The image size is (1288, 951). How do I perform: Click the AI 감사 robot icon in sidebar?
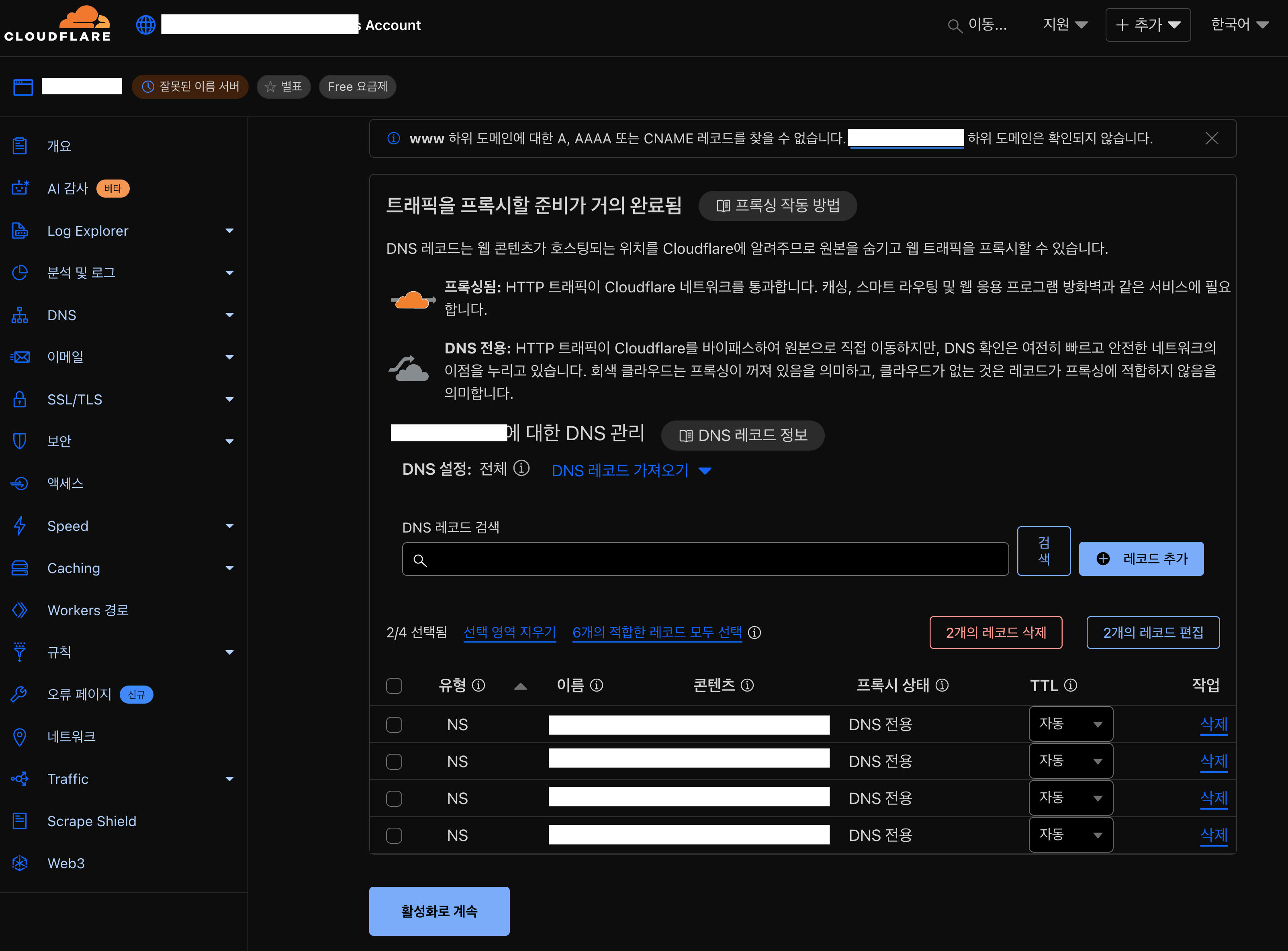coord(20,188)
